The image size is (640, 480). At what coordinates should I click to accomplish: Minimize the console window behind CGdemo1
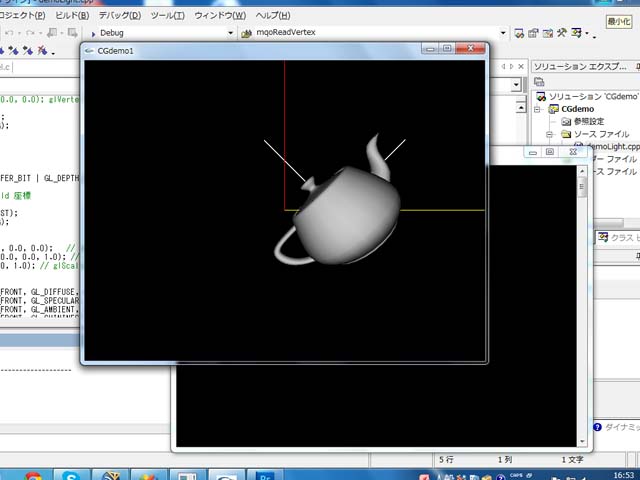click(533, 152)
